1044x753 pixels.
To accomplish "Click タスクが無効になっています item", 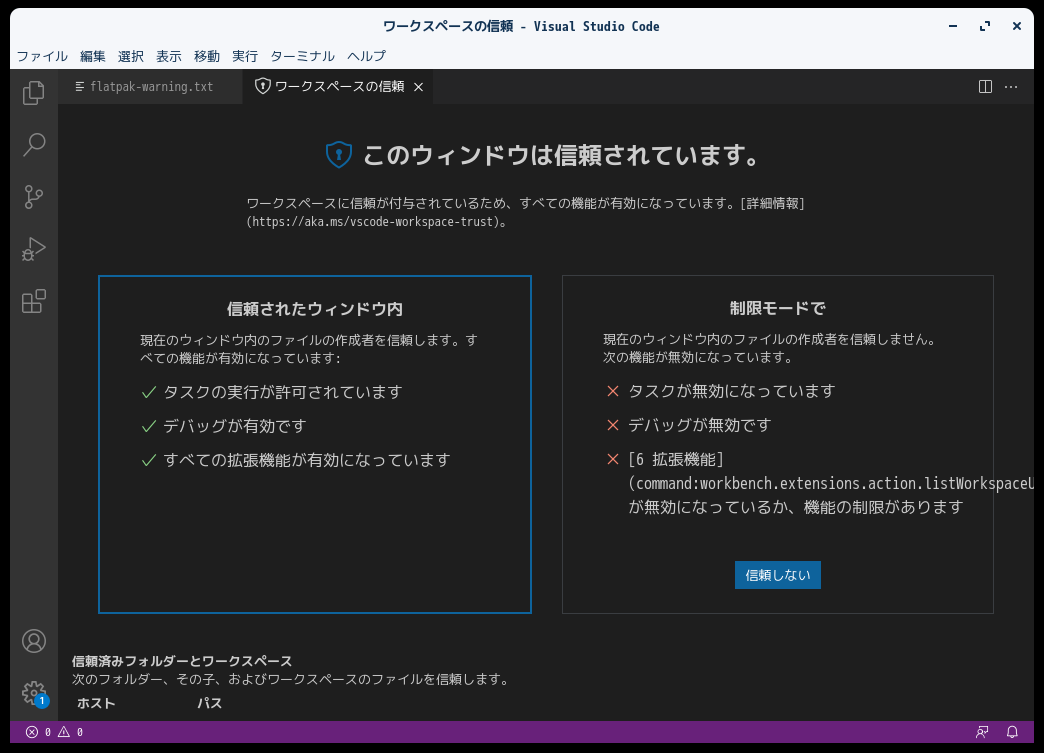I will click(x=731, y=391).
